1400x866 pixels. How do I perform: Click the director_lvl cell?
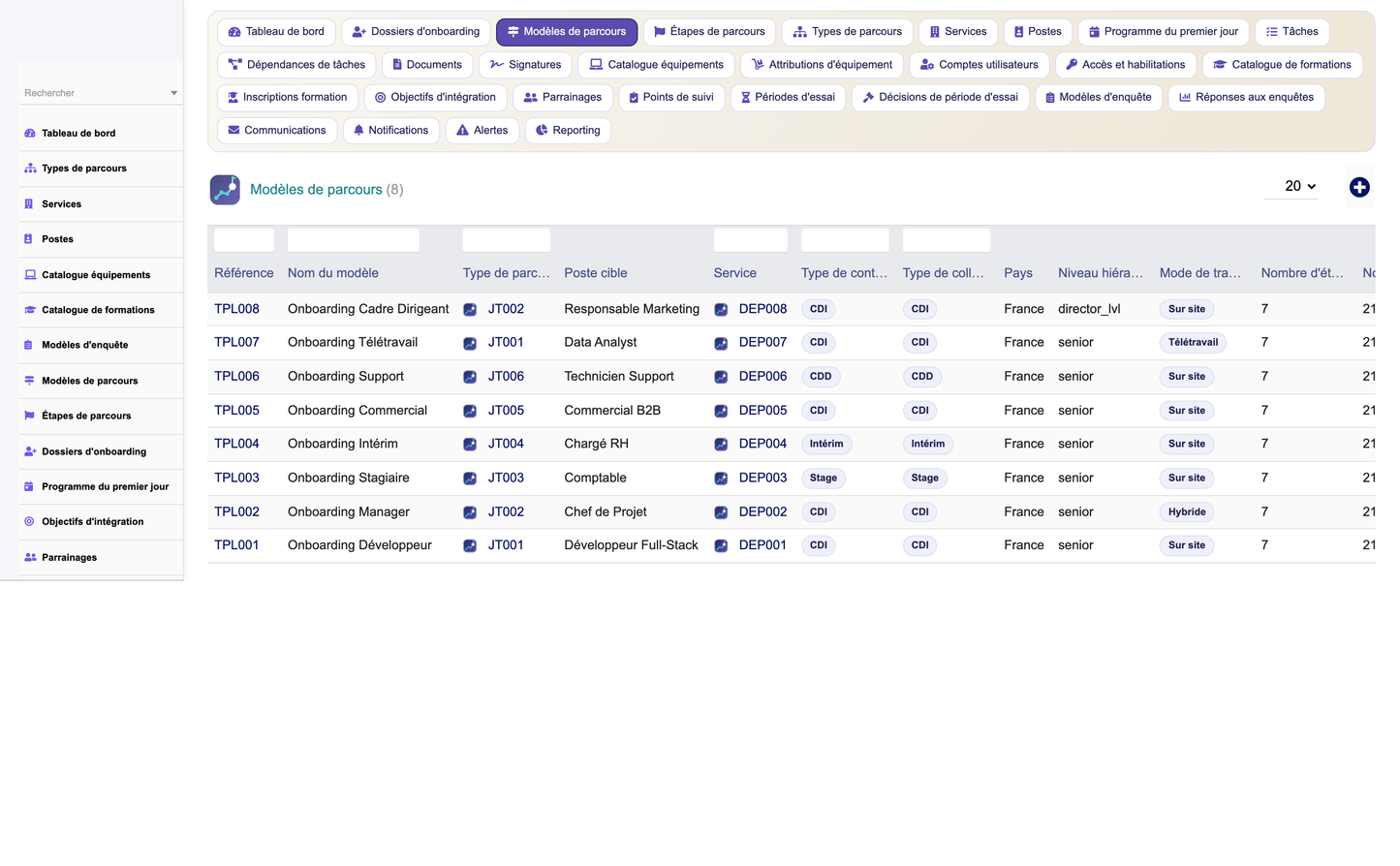click(x=1089, y=309)
